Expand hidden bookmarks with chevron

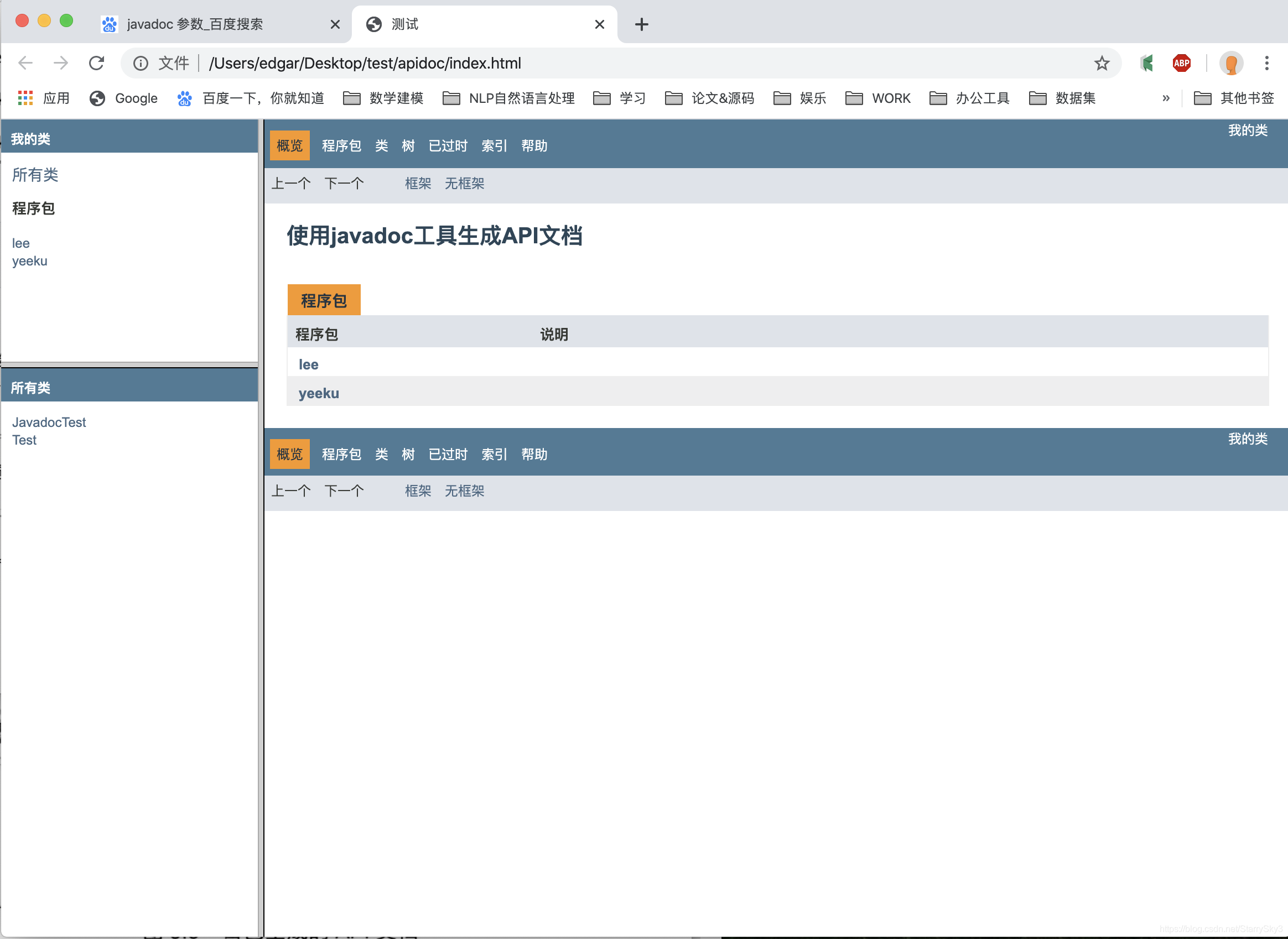(1166, 98)
